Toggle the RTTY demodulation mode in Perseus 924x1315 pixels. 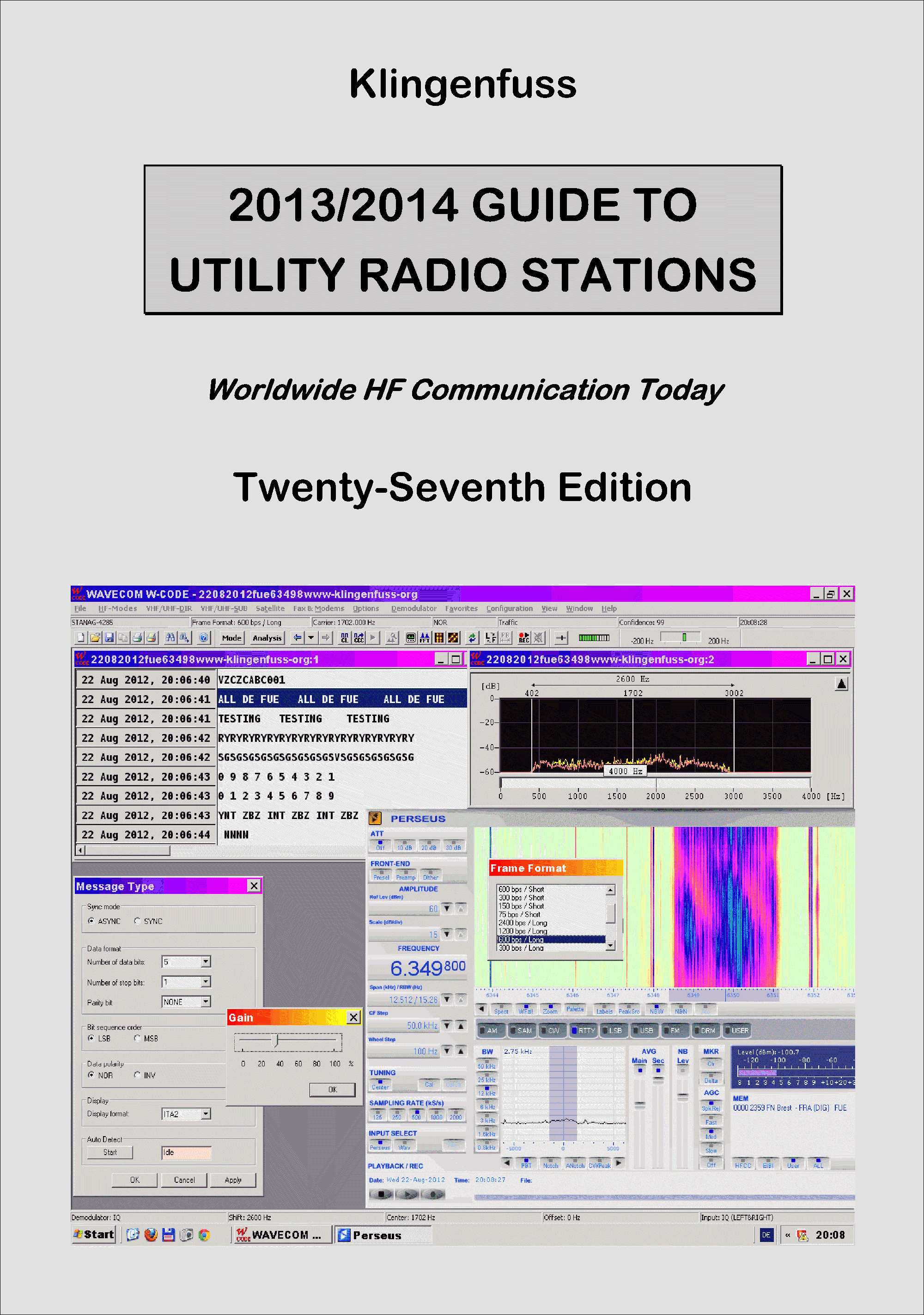pyautogui.click(x=584, y=1030)
